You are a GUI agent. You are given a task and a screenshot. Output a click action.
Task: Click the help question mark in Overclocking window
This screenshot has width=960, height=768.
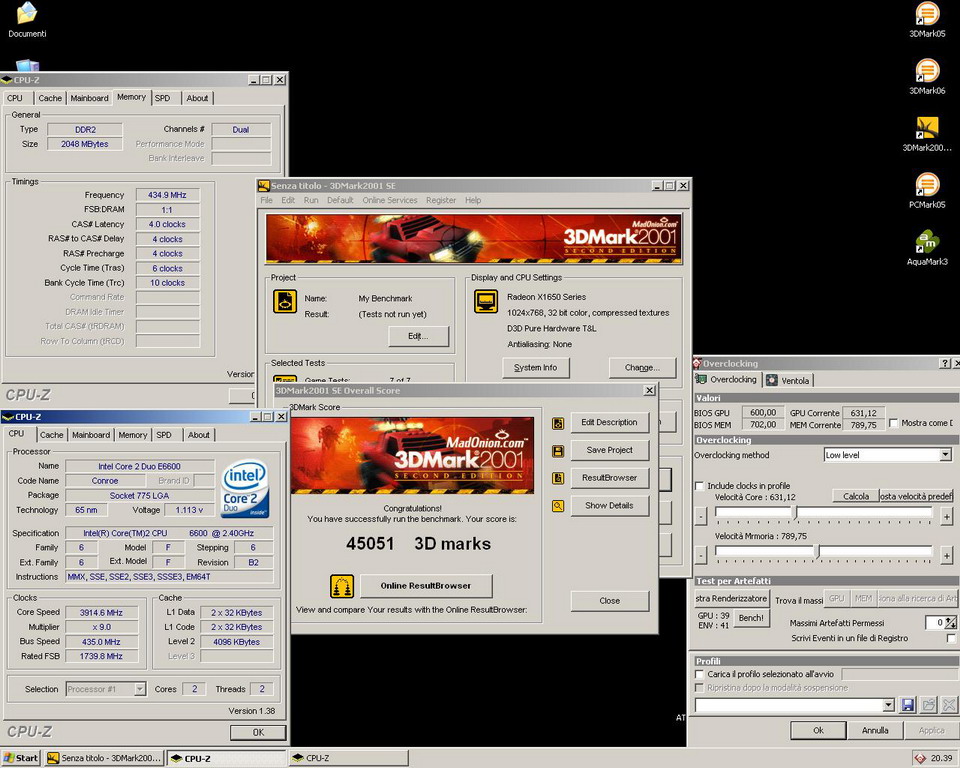pos(945,364)
